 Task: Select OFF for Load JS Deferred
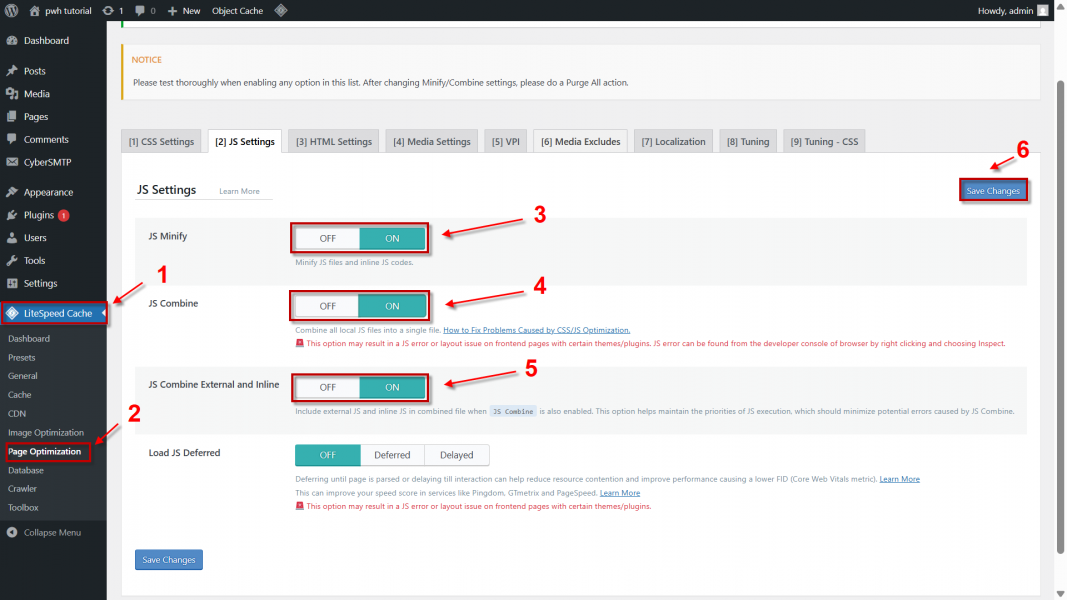click(327, 455)
